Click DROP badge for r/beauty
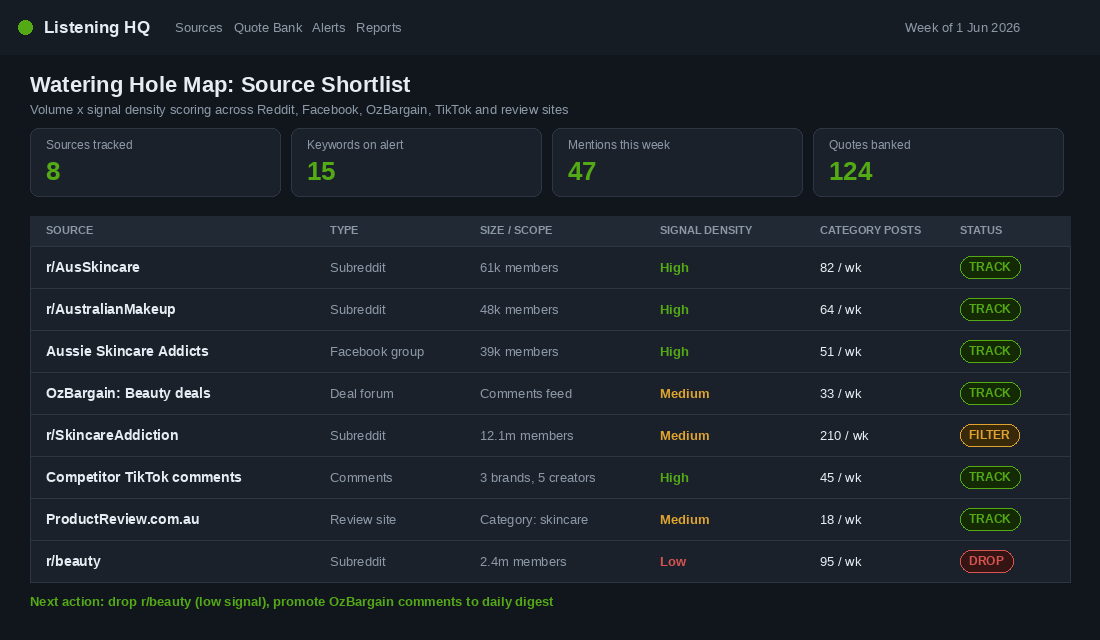The width and height of the screenshot is (1100, 640). point(986,561)
